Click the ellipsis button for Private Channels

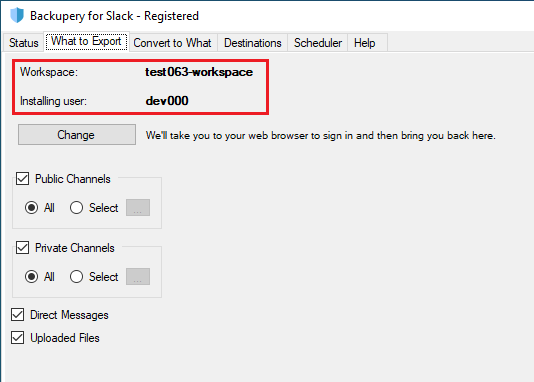coord(138,276)
